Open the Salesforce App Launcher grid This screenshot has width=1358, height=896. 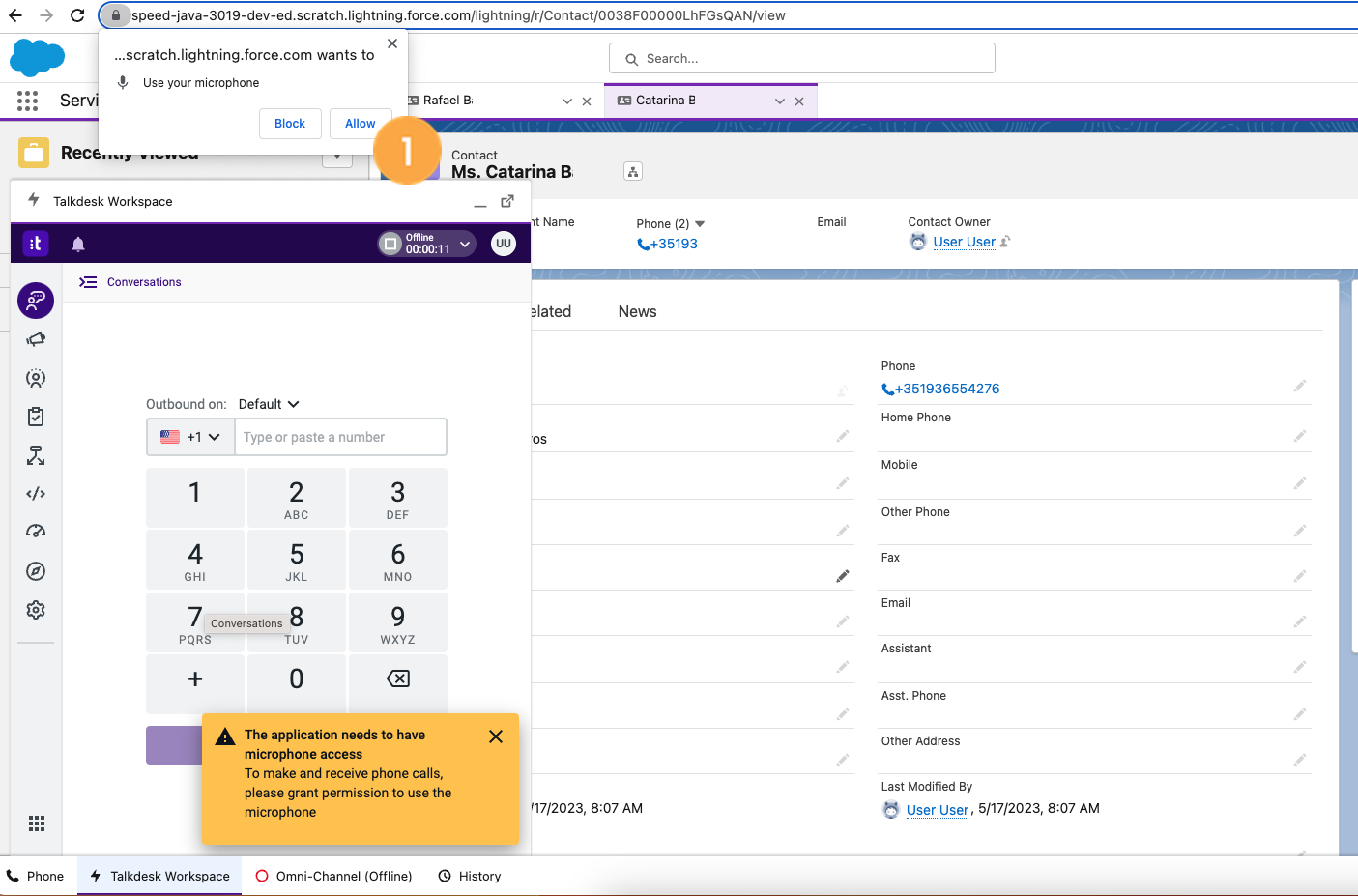click(27, 101)
